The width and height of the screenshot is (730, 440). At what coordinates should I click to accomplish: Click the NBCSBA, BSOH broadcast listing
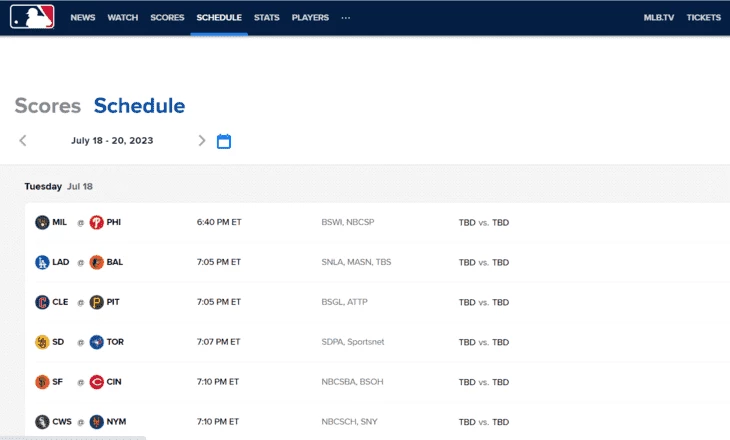352,382
